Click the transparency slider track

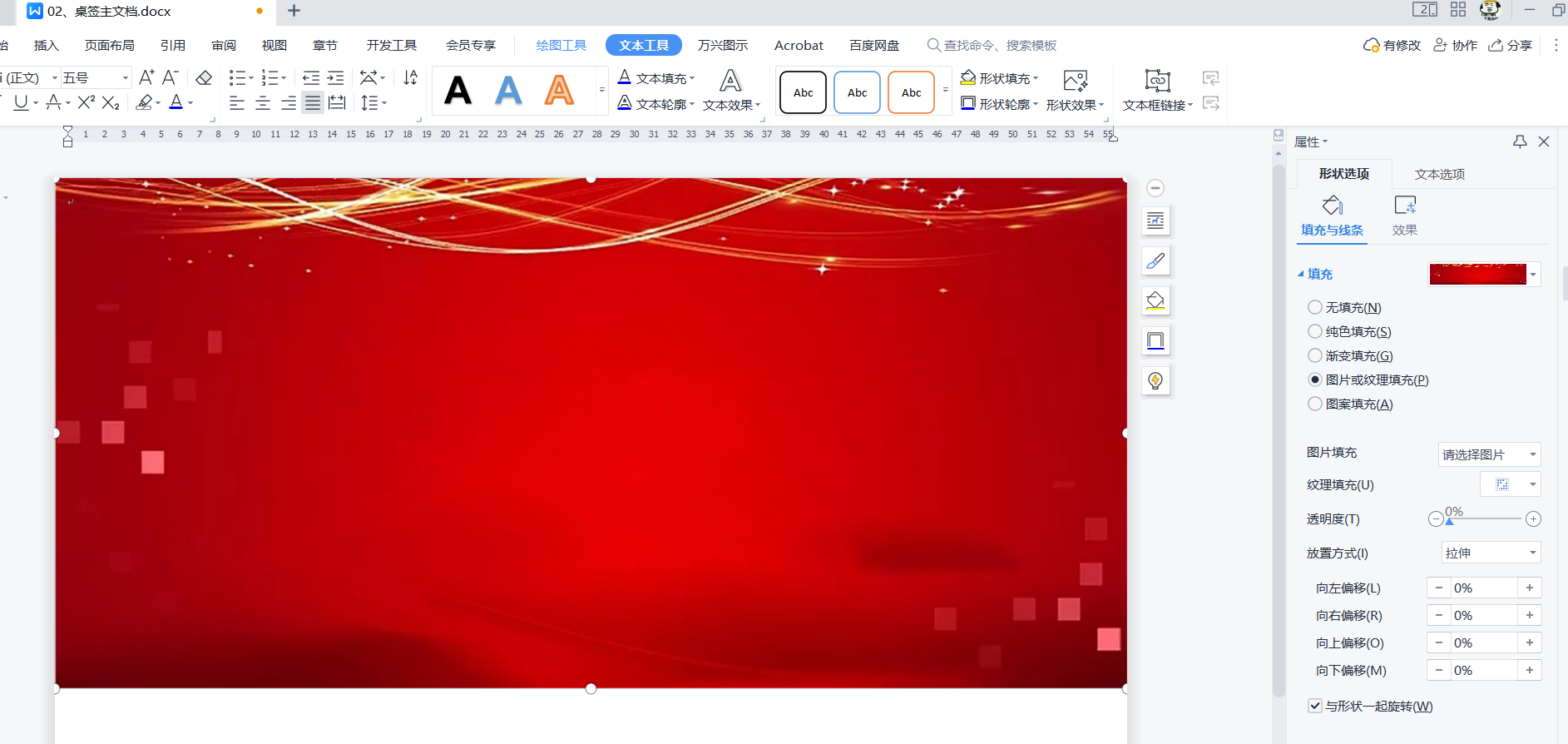pos(1485,518)
